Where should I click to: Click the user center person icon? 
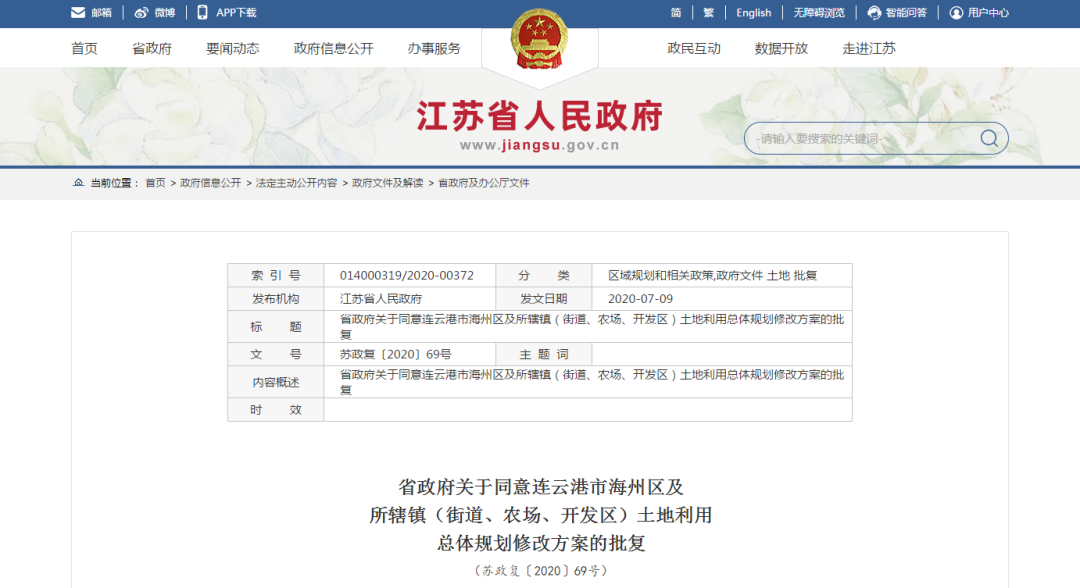pyautogui.click(x=956, y=12)
